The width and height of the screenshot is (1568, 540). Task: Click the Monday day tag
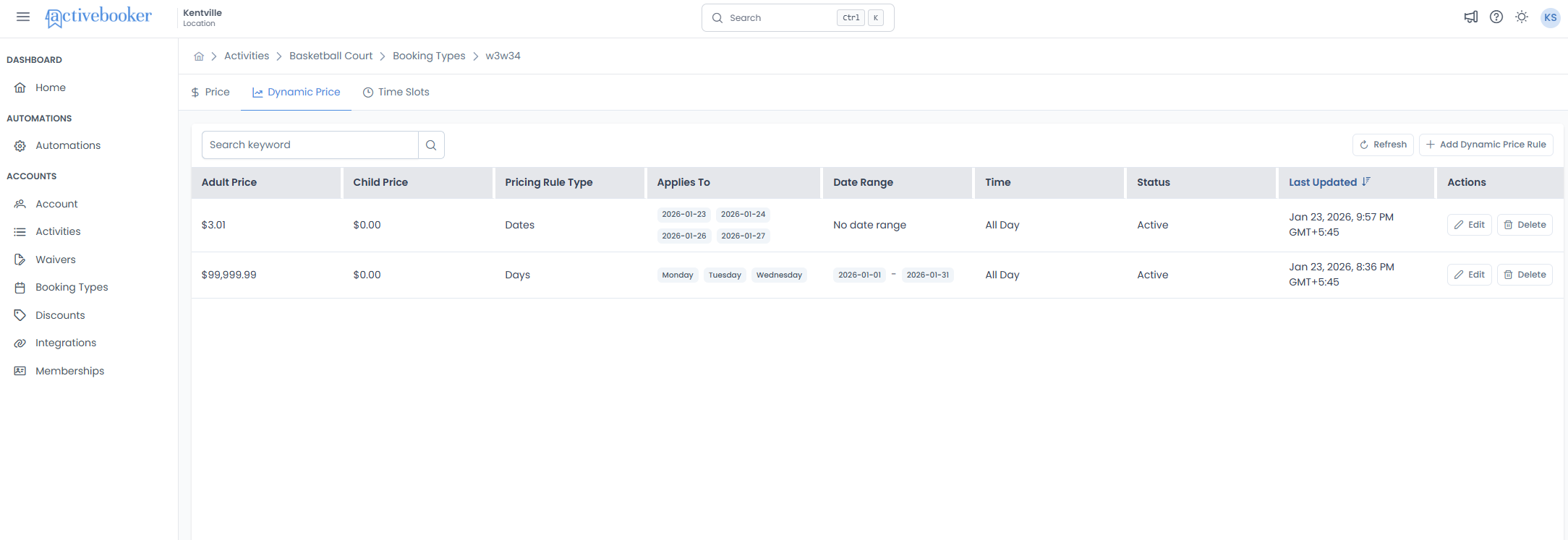(x=678, y=275)
